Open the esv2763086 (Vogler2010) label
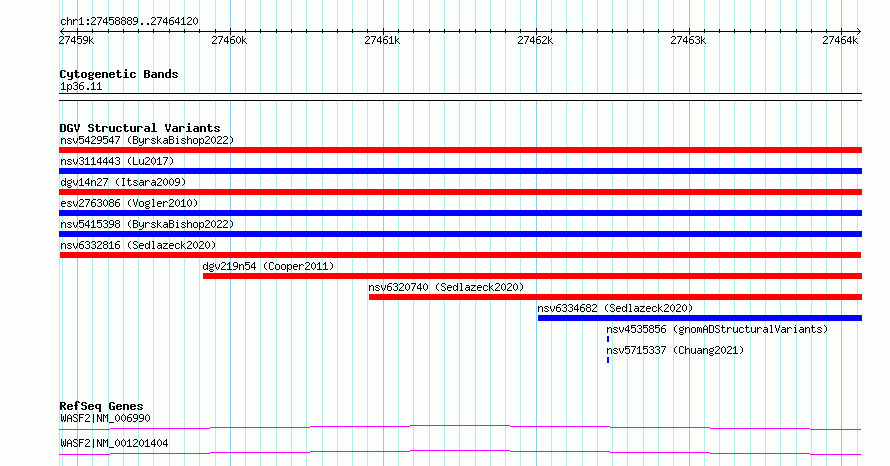The height and width of the screenshot is (466, 890). coord(129,203)
